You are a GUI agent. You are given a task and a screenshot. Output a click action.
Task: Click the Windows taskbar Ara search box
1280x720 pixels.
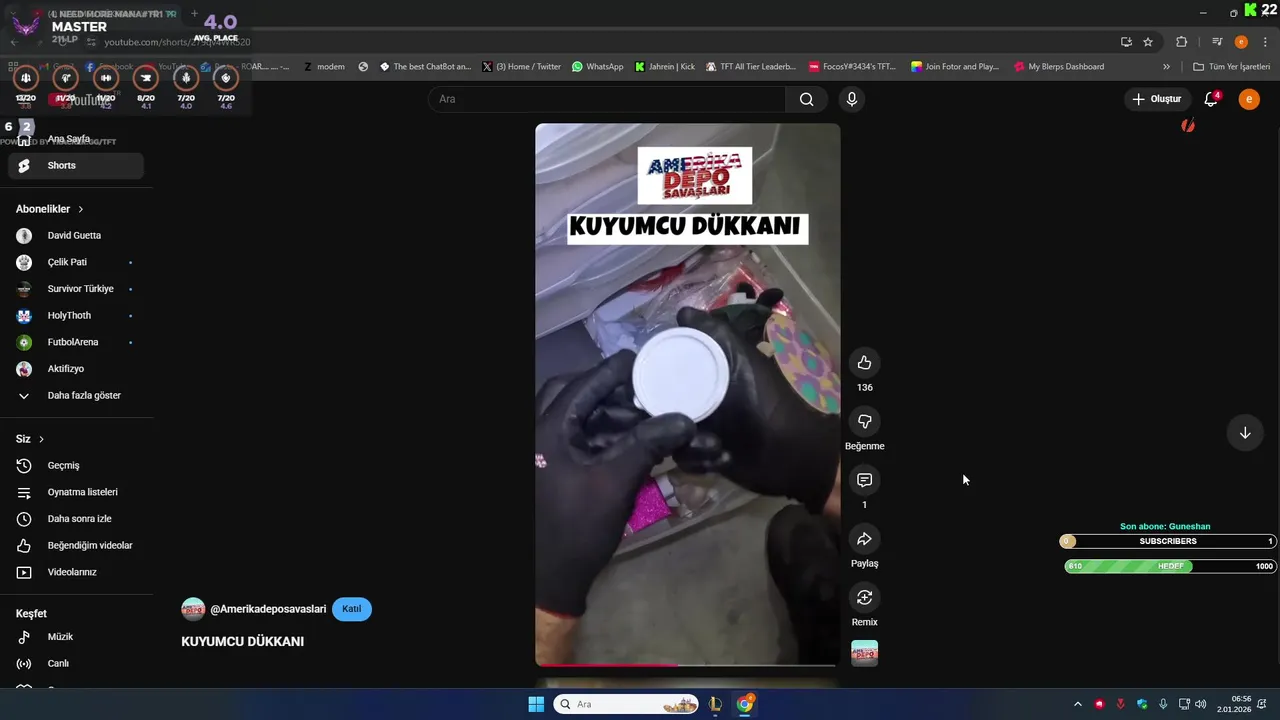click(x=626, y=704)
